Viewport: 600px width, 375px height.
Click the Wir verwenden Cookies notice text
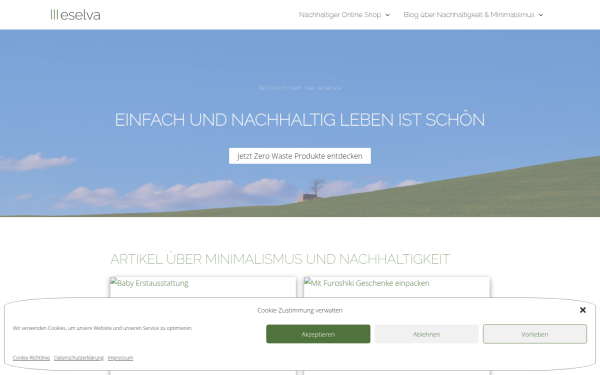tap(103, 328)
